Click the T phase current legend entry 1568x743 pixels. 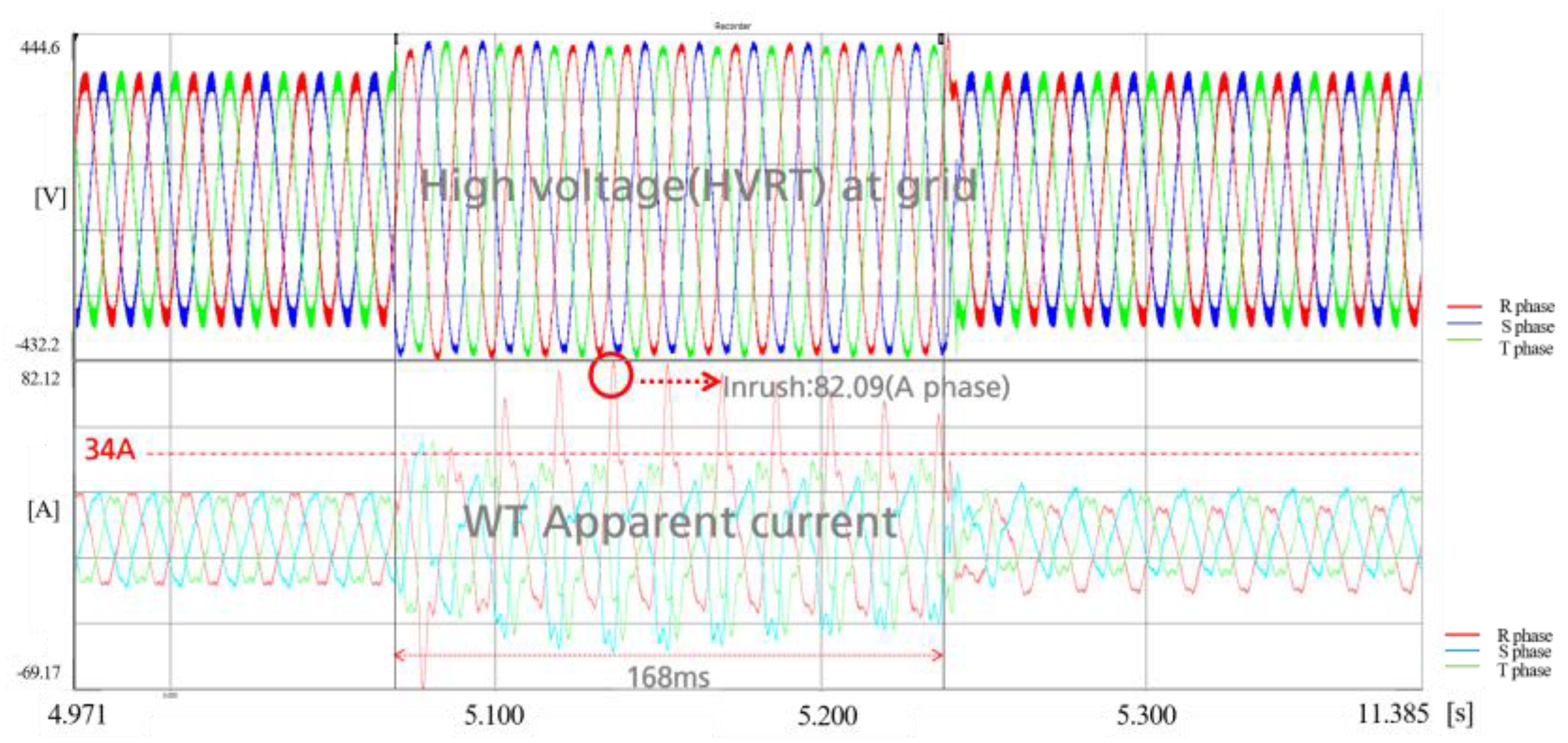pos(1524,670)
